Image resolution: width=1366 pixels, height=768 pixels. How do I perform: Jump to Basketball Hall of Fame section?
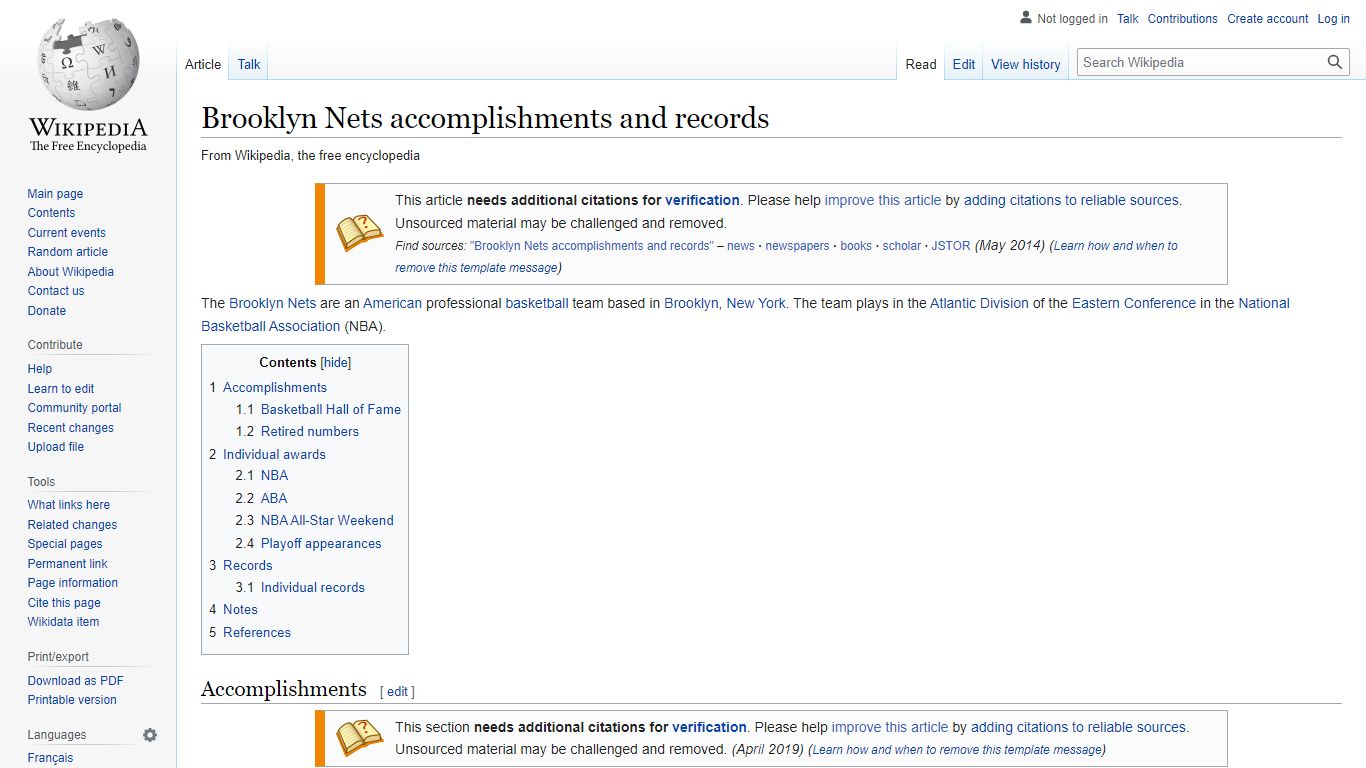point(331,409)
